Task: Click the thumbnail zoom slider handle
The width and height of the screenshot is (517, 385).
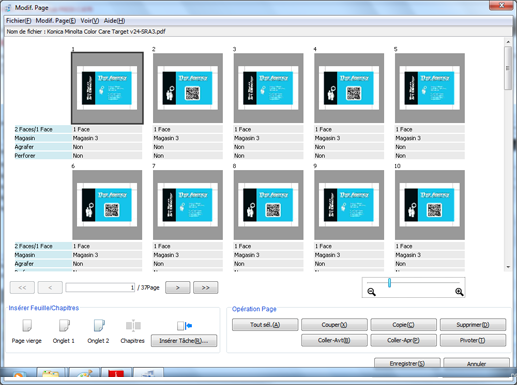Action: [389, 283]
